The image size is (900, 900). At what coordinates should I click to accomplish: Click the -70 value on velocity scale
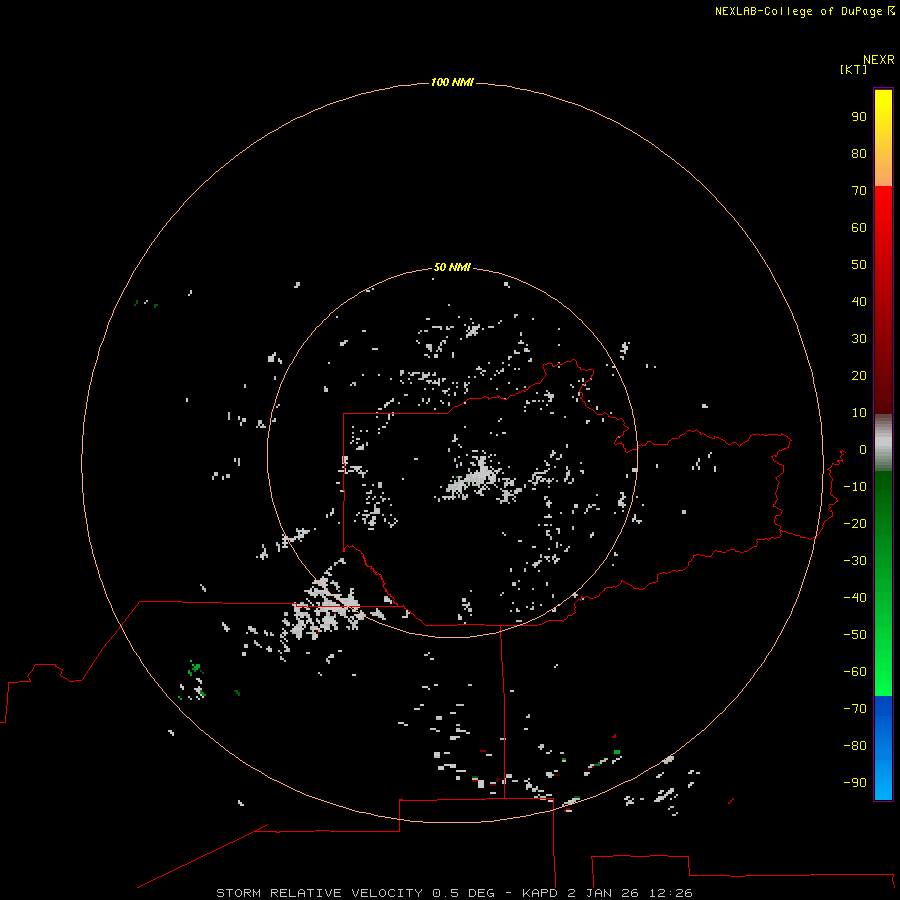coord(855,708)
